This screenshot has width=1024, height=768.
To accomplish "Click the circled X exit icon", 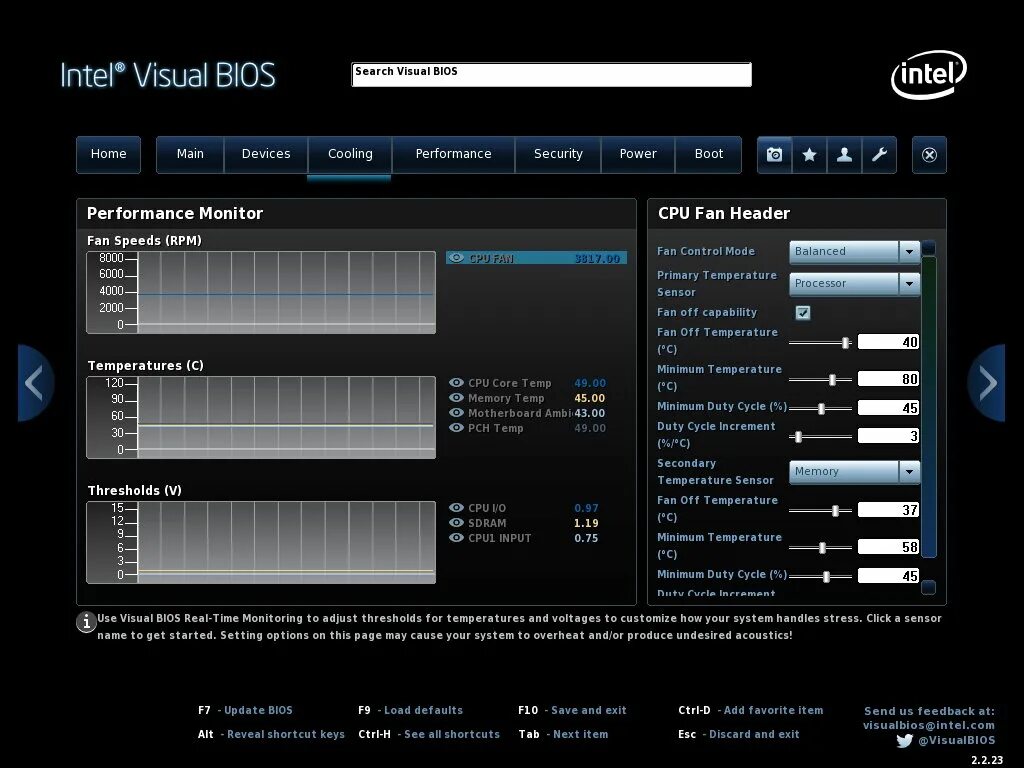I will tap(929, 155).
